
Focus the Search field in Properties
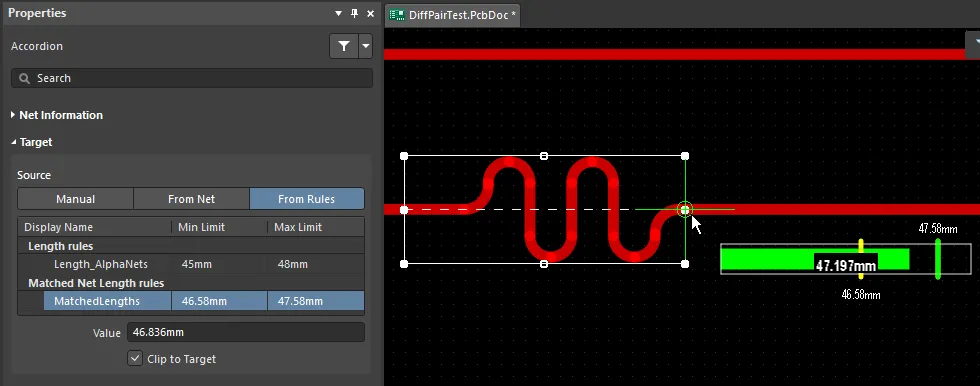(x=192, y=78)
